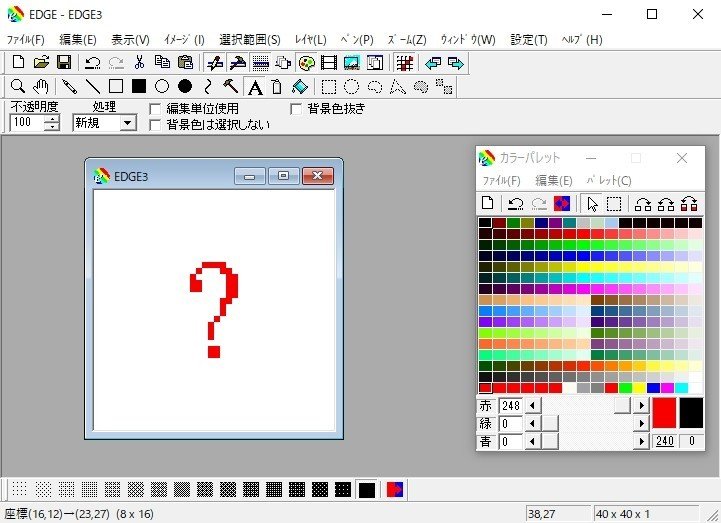
Task: Expand the 処理 dropdown showing 新規
Action: click(x=128, y=123)
